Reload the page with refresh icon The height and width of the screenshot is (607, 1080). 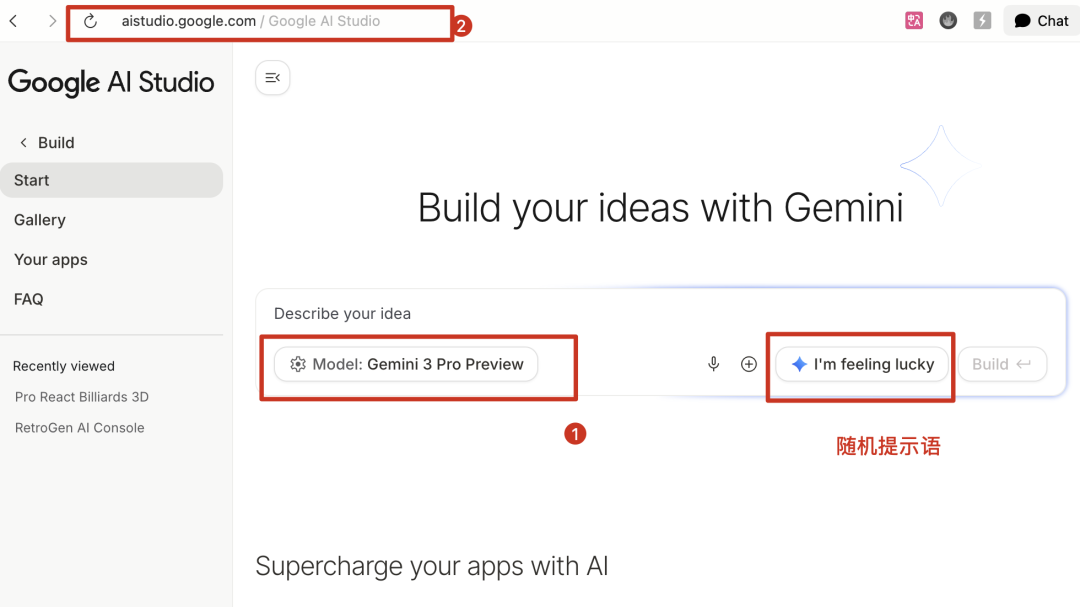(x=90, y=21)
